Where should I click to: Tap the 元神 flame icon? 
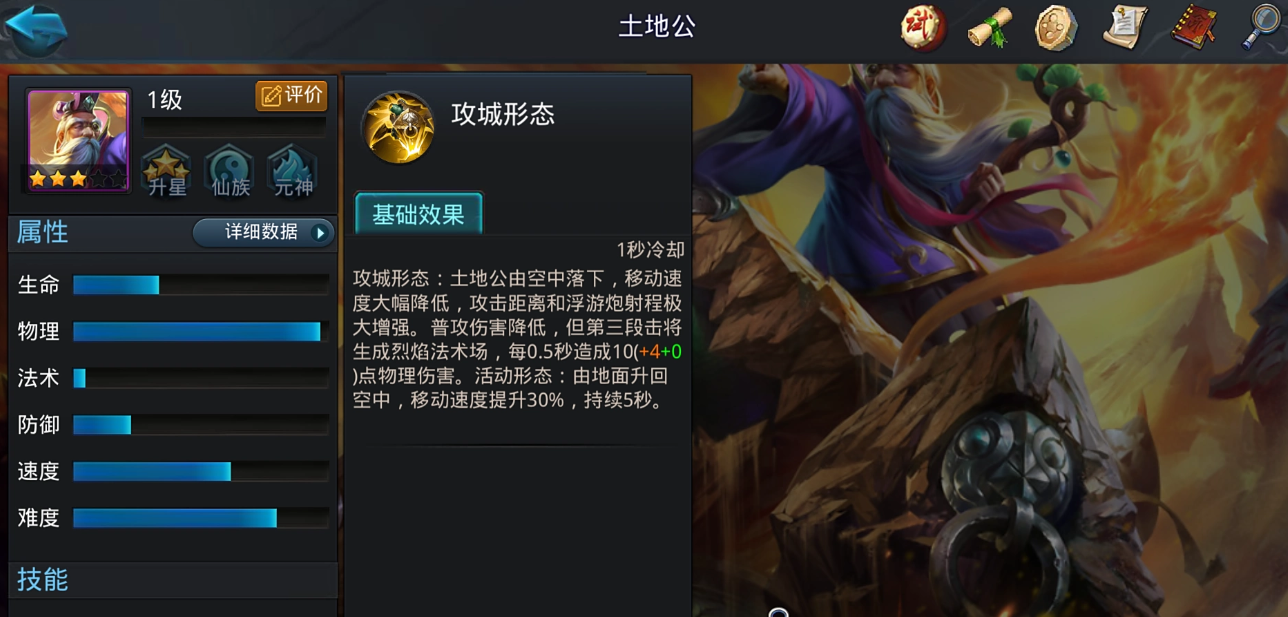[293, 171]
